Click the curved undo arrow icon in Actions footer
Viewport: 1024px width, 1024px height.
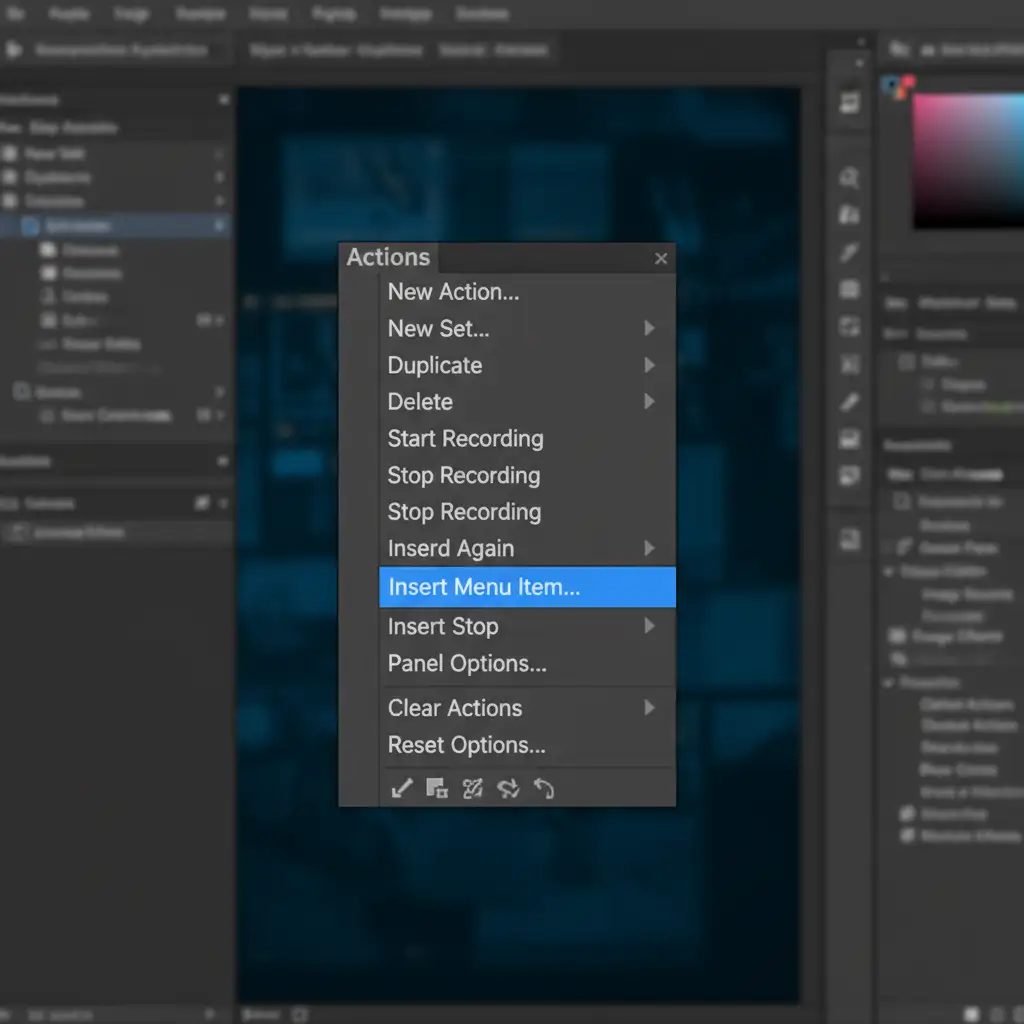(x=543, y=789)
